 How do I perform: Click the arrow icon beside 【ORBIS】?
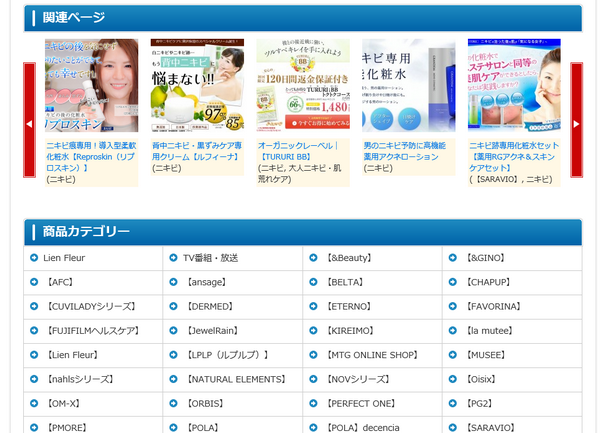[174, 404]
